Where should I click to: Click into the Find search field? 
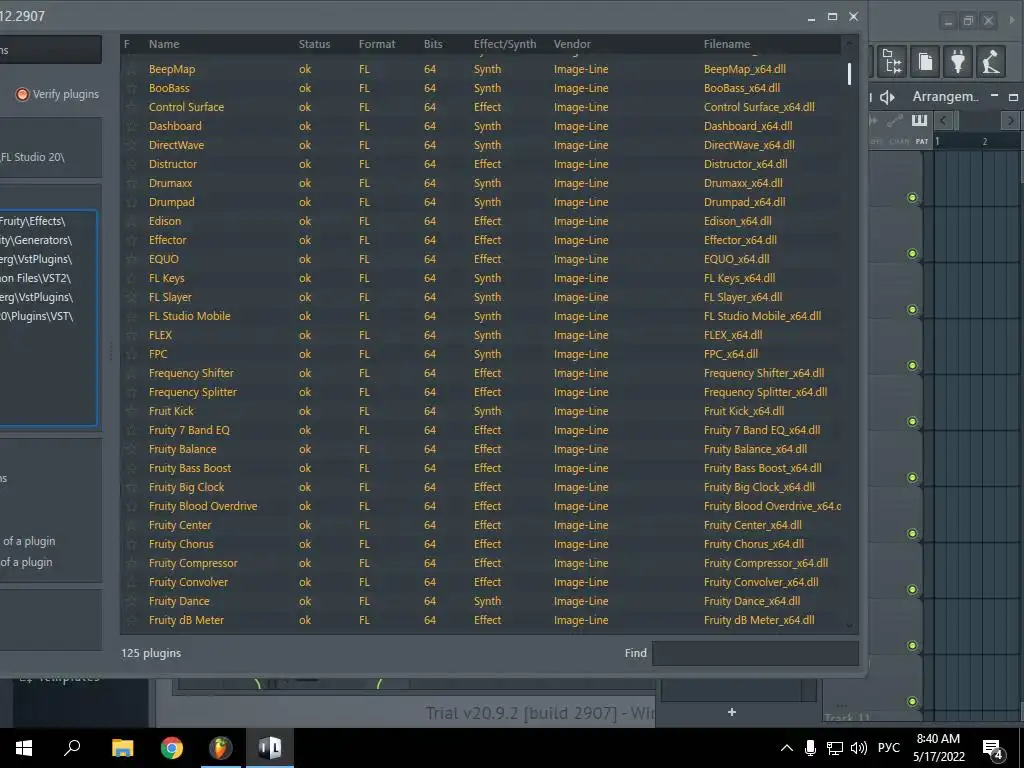coord(755,653)
